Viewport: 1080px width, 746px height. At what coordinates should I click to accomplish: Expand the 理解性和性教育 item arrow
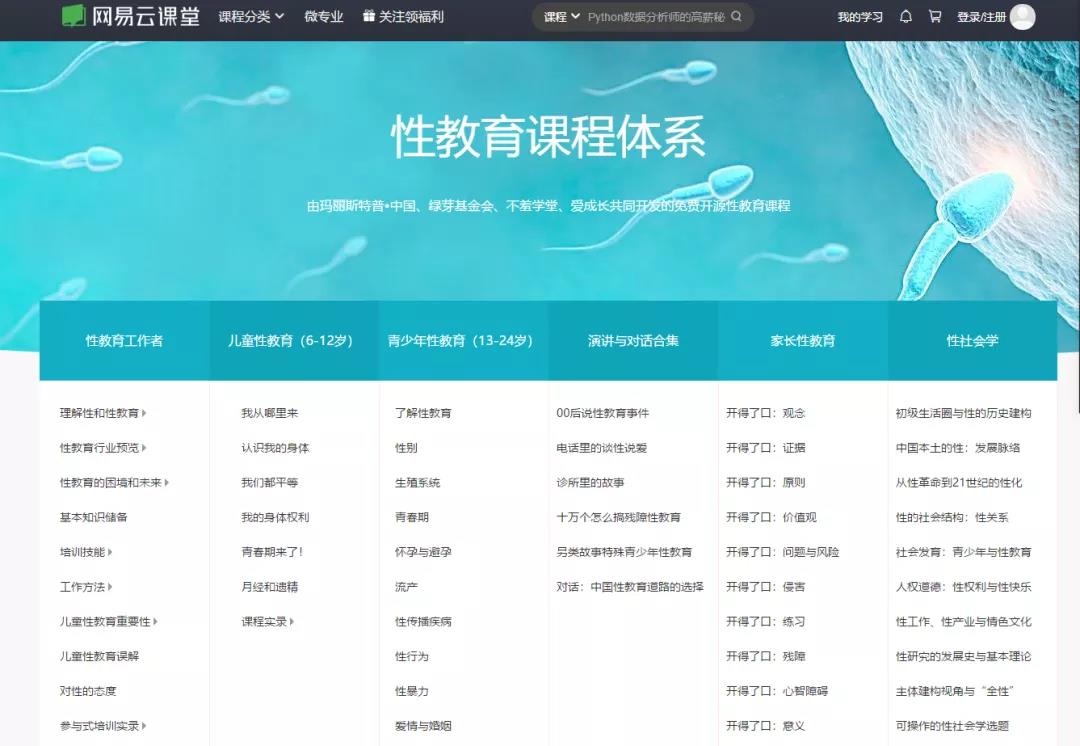point(144,413)
